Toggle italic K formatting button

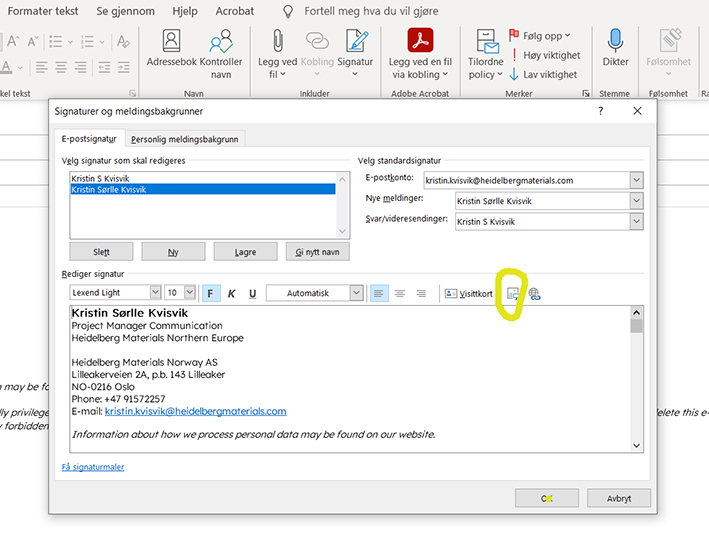[x=231, y=293]
